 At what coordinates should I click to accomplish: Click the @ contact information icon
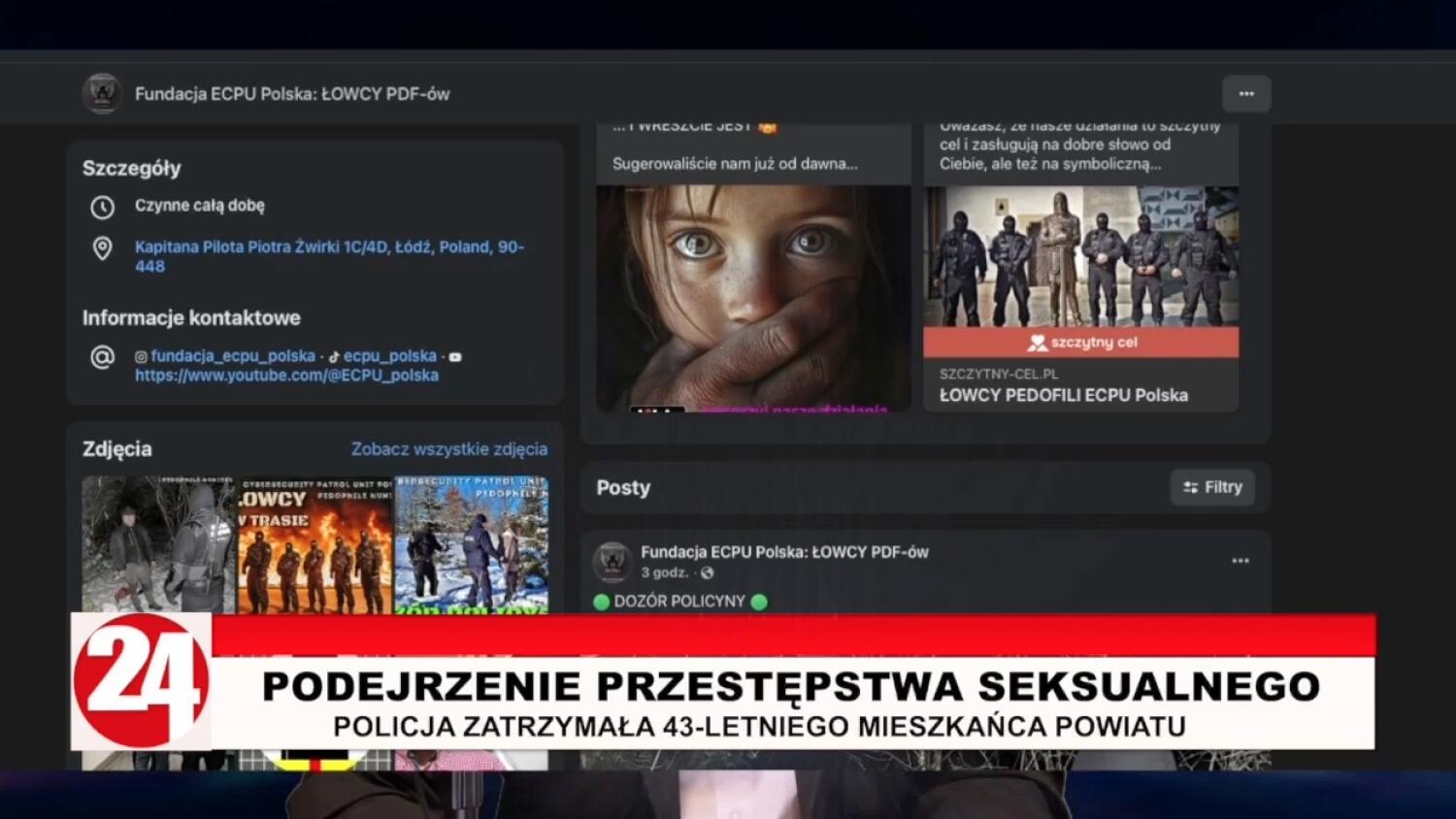click(x=101, y=358)
